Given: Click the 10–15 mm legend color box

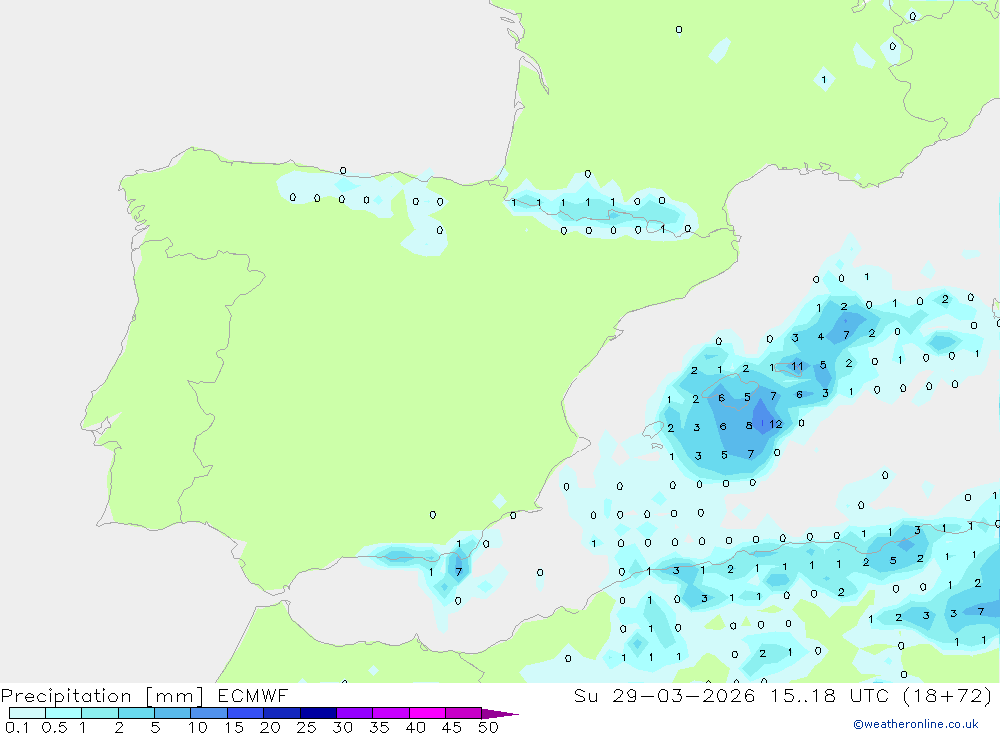Looking at the screenshot, I should click(209, 713).
